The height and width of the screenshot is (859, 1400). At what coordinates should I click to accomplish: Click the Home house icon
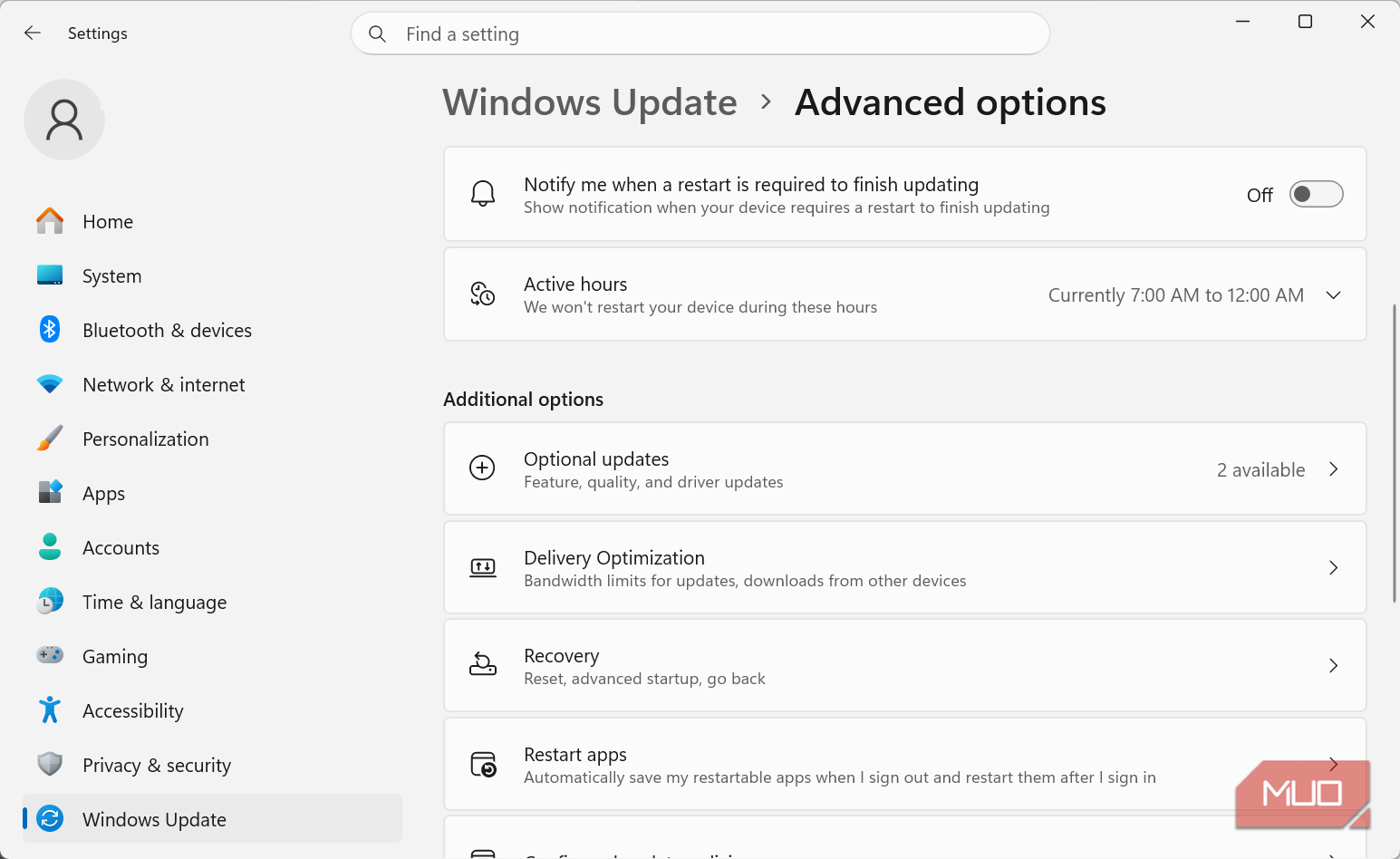point(50,221)
